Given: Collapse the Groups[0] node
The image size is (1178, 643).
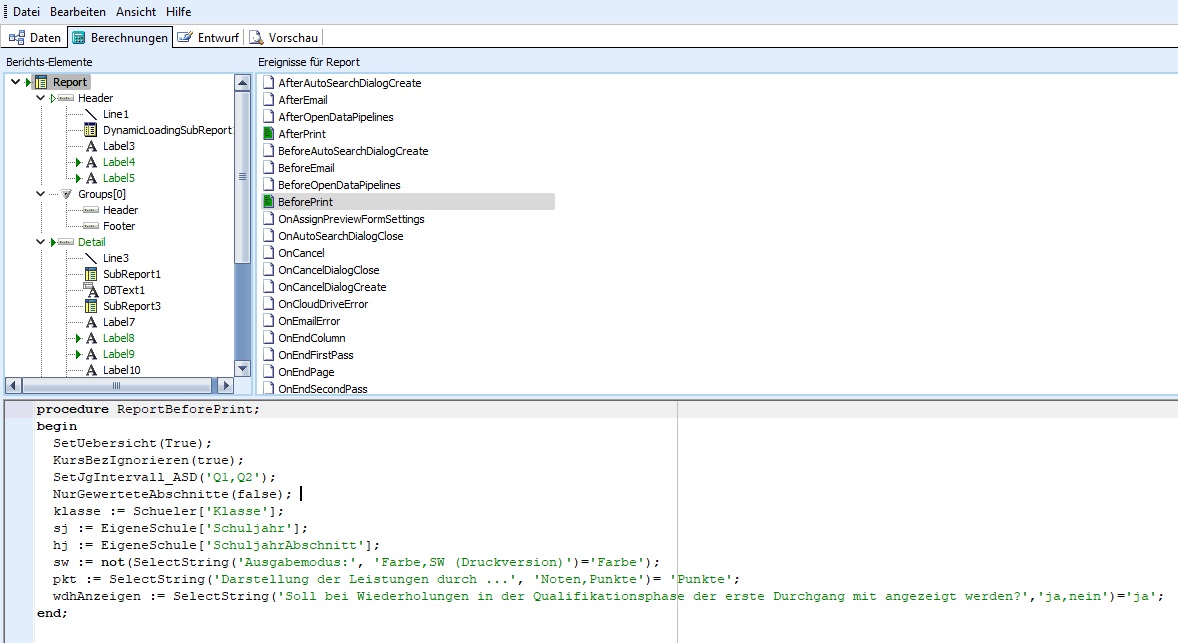Looking at the screenshot, I should click(x=41, y=194).
